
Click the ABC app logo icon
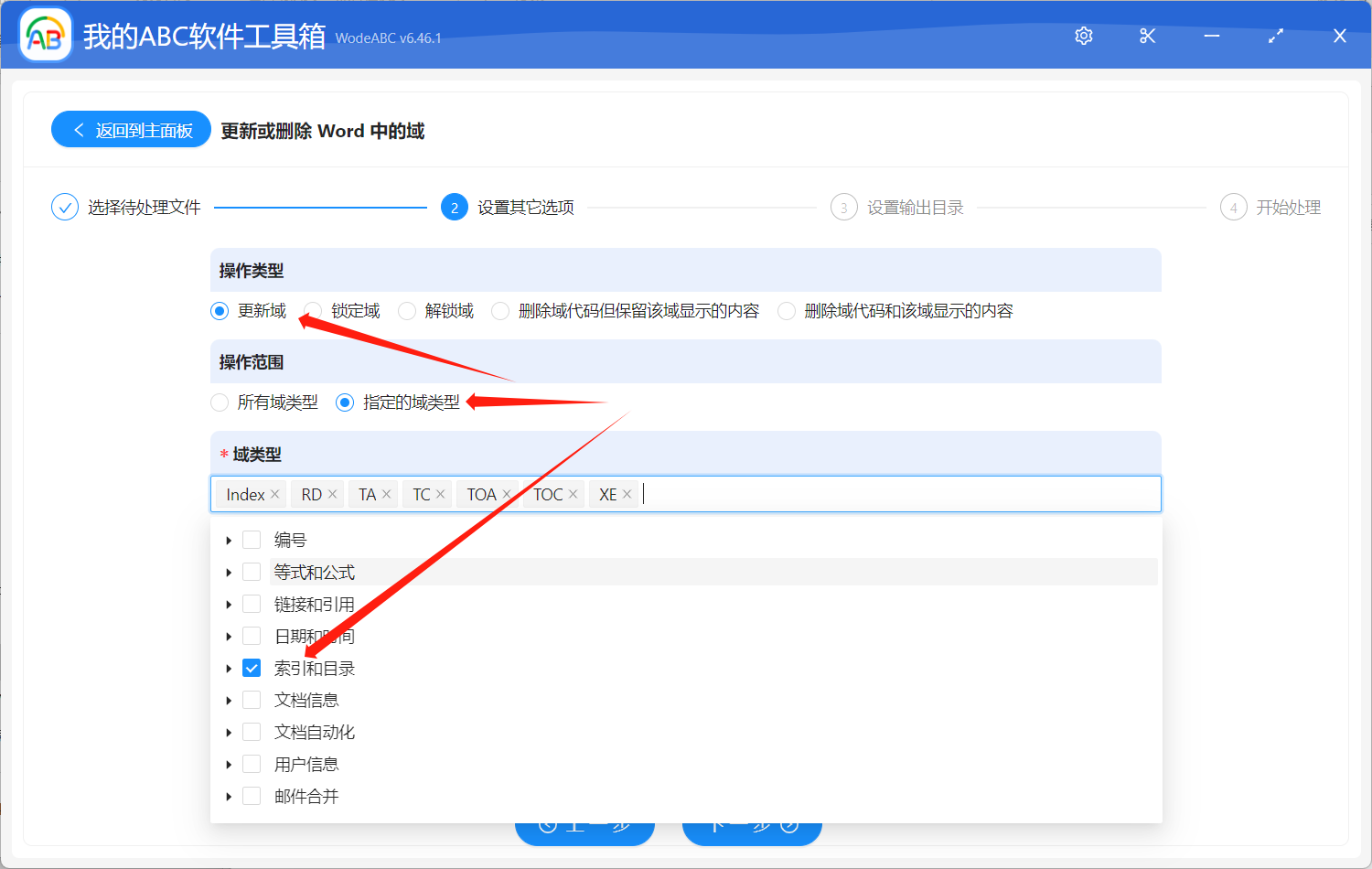pos(45,35)
